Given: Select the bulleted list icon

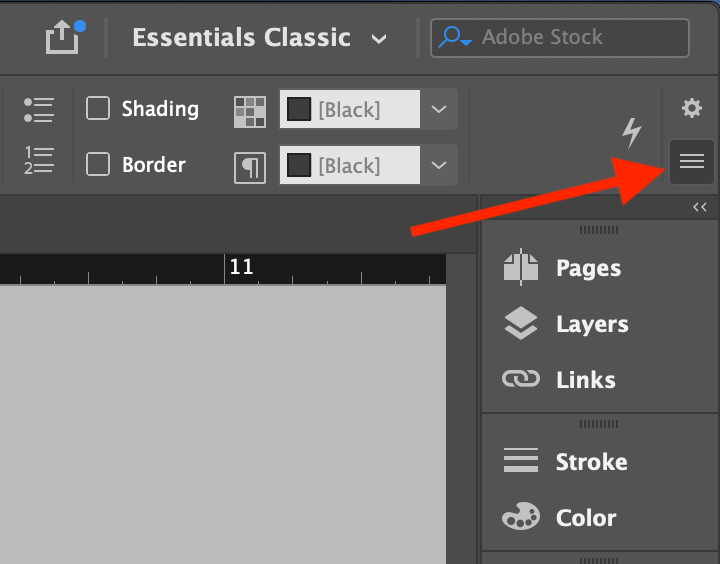Looking at the screenshot, I should (38, 110).
